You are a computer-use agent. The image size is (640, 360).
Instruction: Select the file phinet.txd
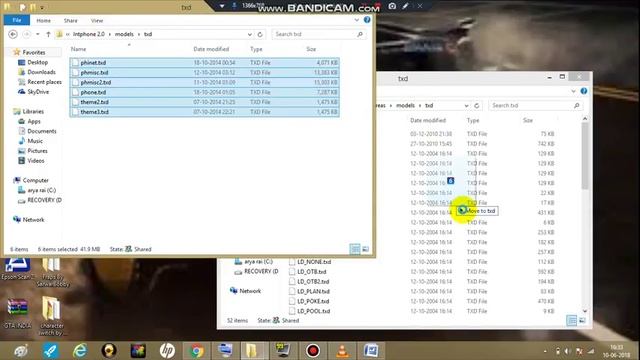pos(204,63)
